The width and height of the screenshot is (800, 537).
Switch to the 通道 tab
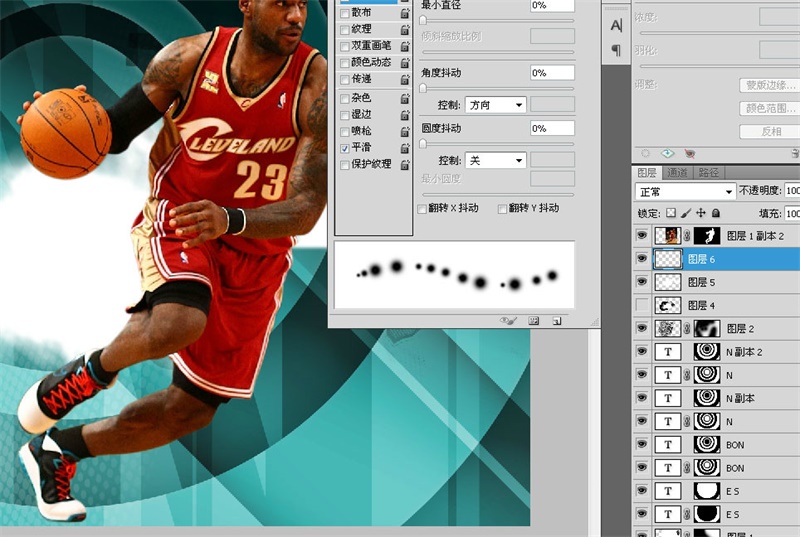678,172
